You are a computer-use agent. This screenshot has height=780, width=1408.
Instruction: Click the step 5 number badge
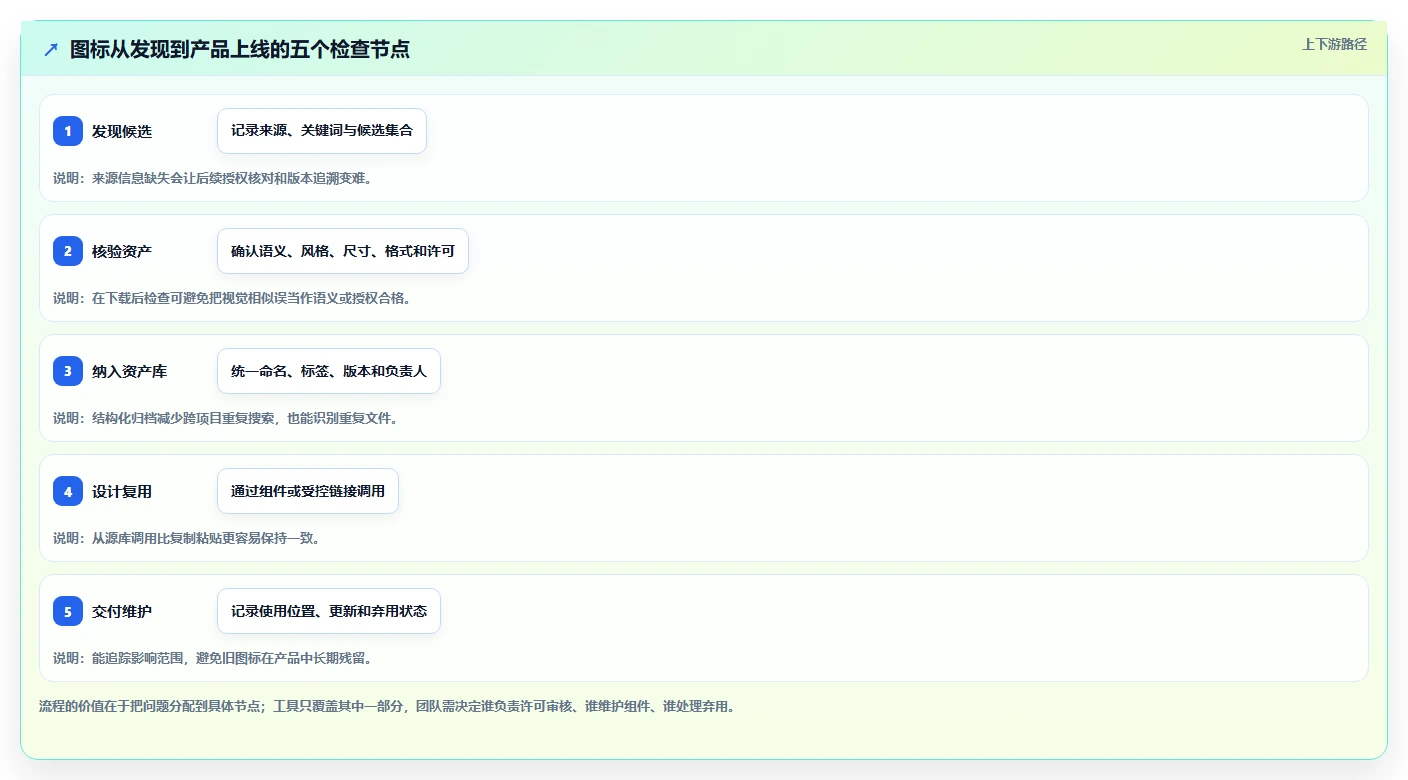click(68, 611)
